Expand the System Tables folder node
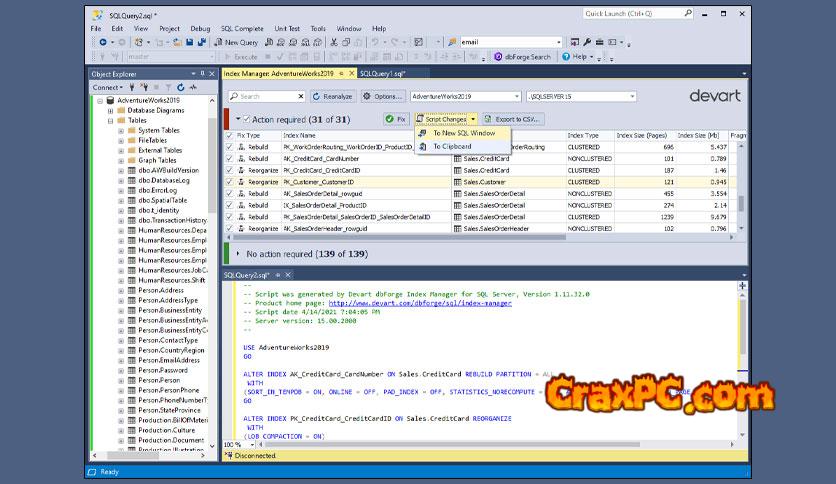Image resolution: width=836 pixels, height=484 pixels. pyautogui.click(x=121, y=131)
